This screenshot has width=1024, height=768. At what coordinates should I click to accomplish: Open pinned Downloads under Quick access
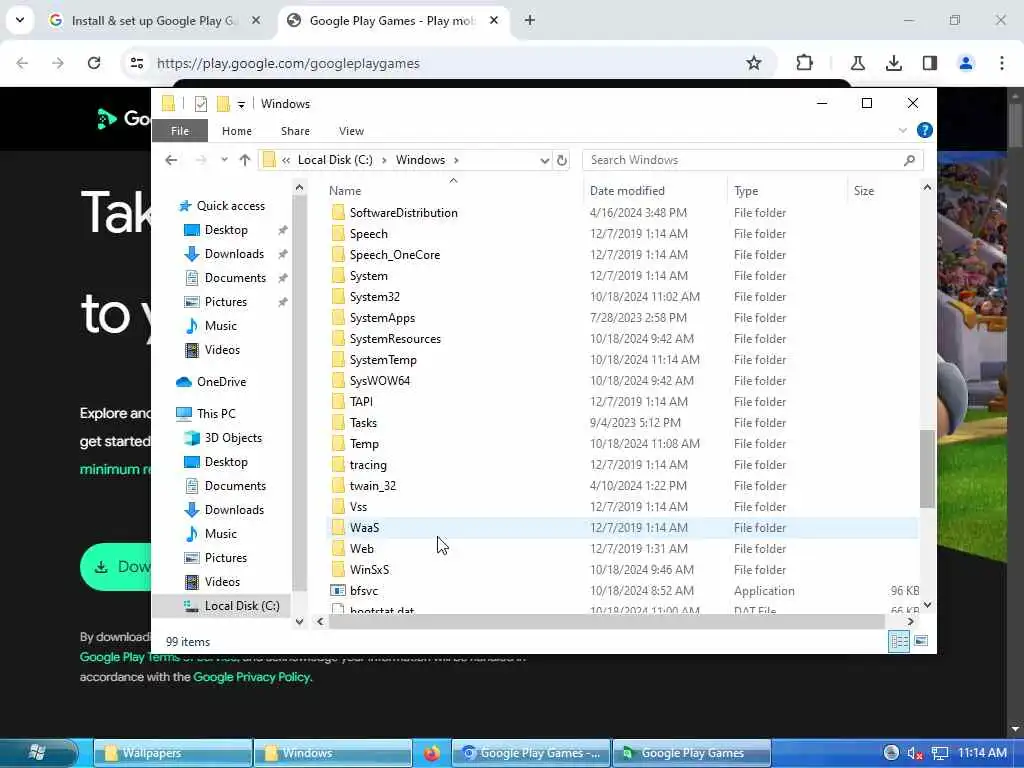coord(234,254)
